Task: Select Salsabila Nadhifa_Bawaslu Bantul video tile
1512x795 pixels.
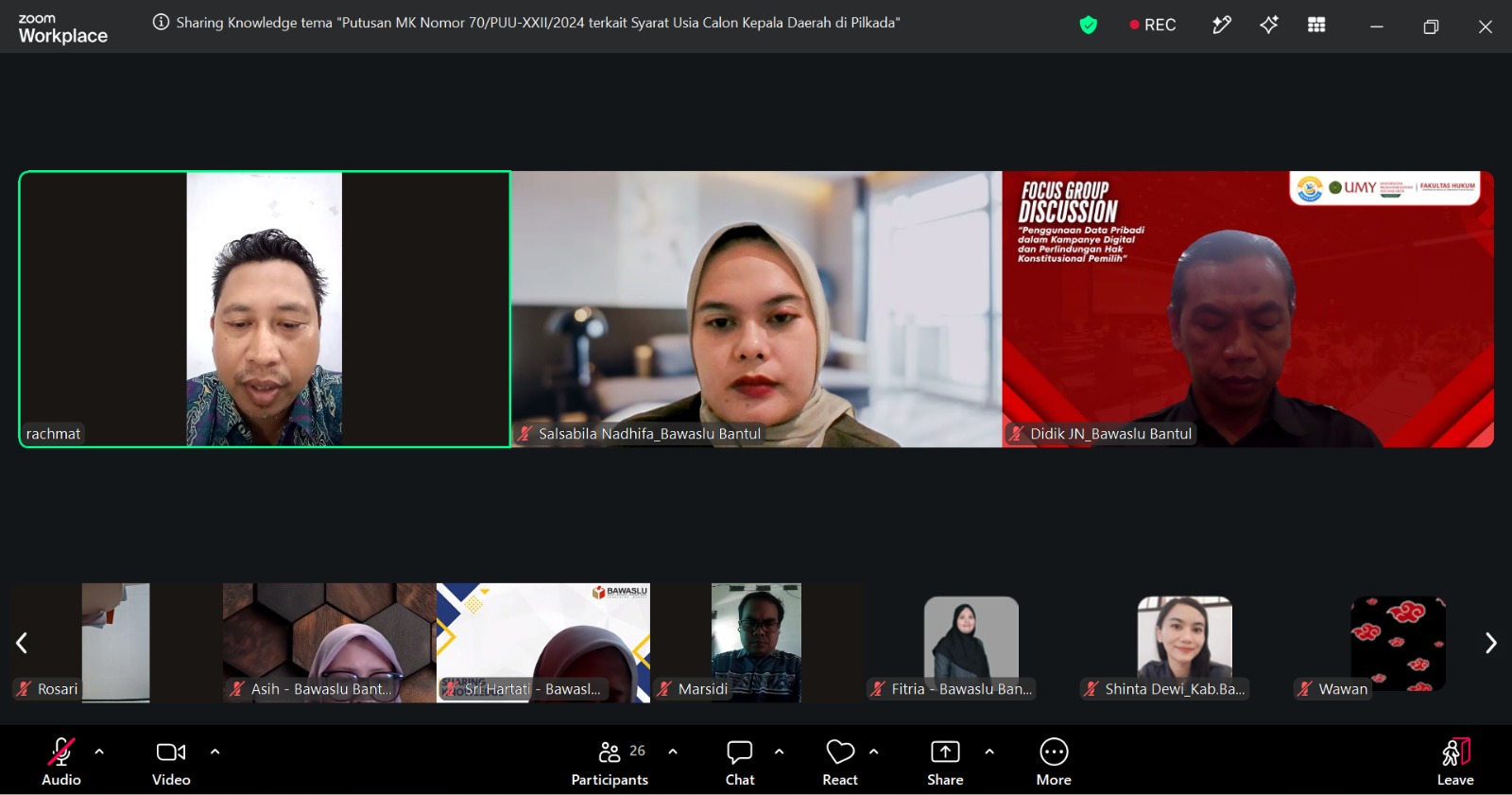Action: click(x=756, y=309)
